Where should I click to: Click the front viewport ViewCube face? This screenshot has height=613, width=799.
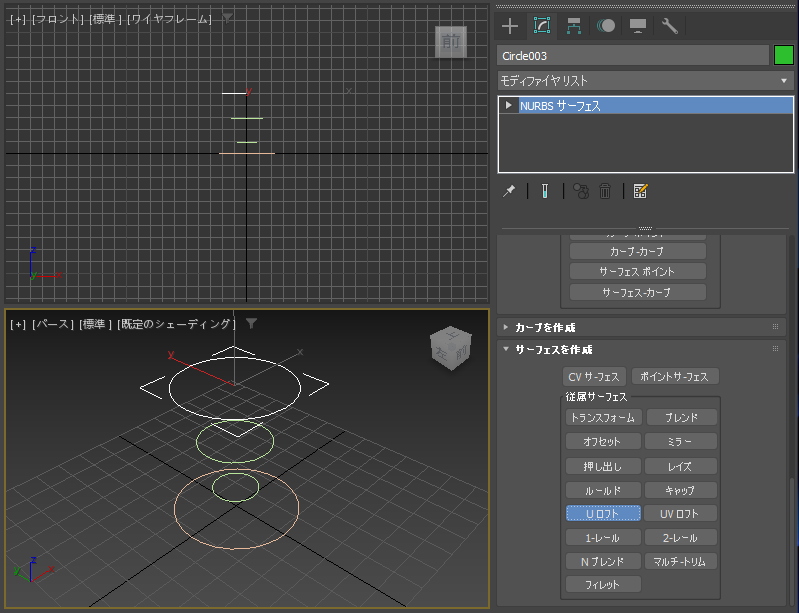point(450,42)
